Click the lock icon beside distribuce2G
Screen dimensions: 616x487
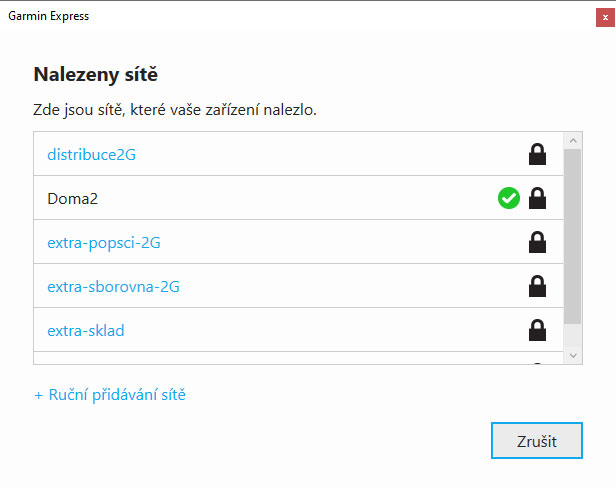tap(537, 154)
